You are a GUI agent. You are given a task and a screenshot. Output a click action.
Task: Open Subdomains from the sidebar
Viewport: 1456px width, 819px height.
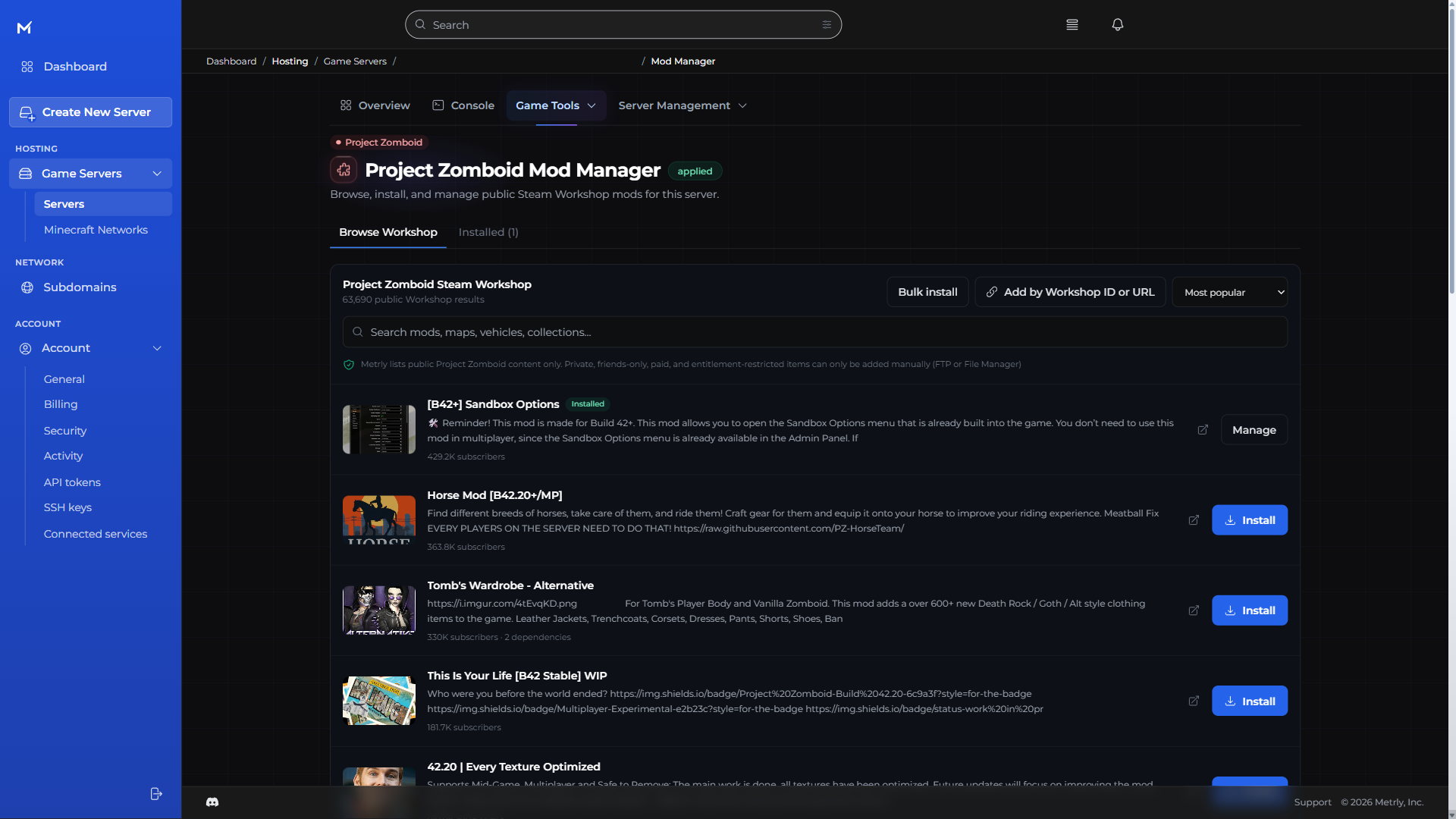pyautogui.click(x=80, y=287)
